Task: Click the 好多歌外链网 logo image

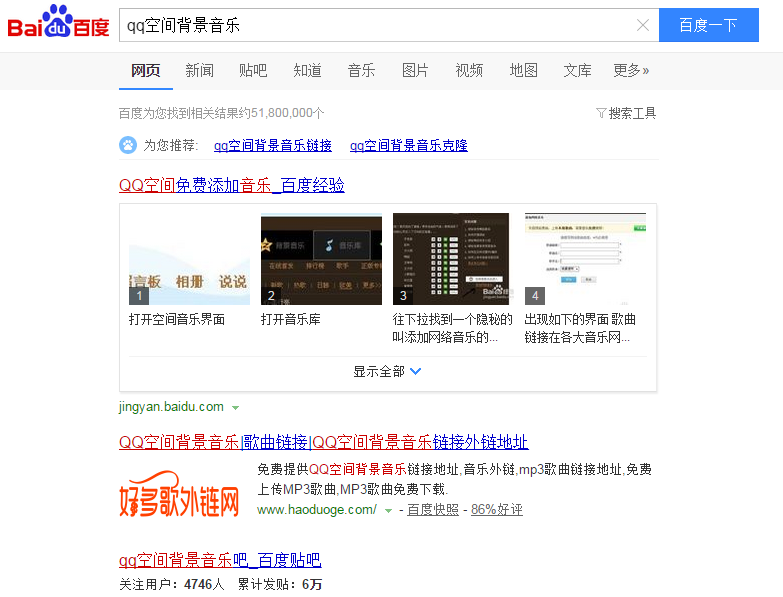Action: click(x=179, y=494)
